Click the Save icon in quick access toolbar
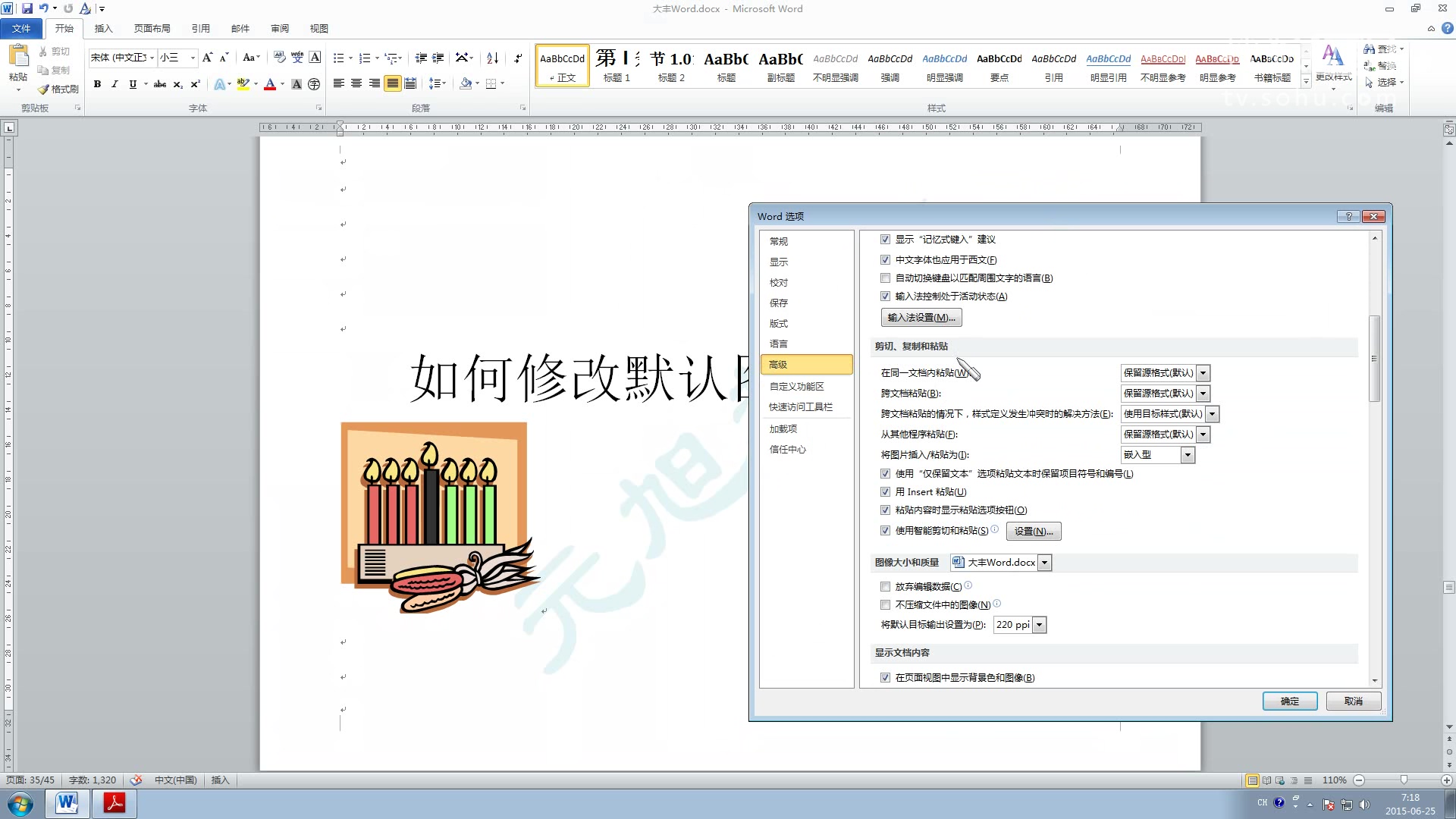 tap(27, 8)
